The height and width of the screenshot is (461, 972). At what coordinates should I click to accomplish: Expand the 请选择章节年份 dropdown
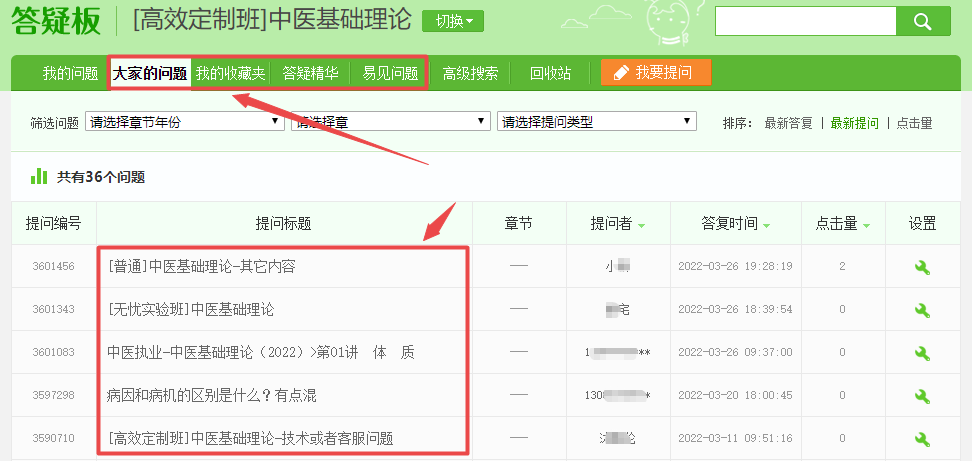click(185, 122)
